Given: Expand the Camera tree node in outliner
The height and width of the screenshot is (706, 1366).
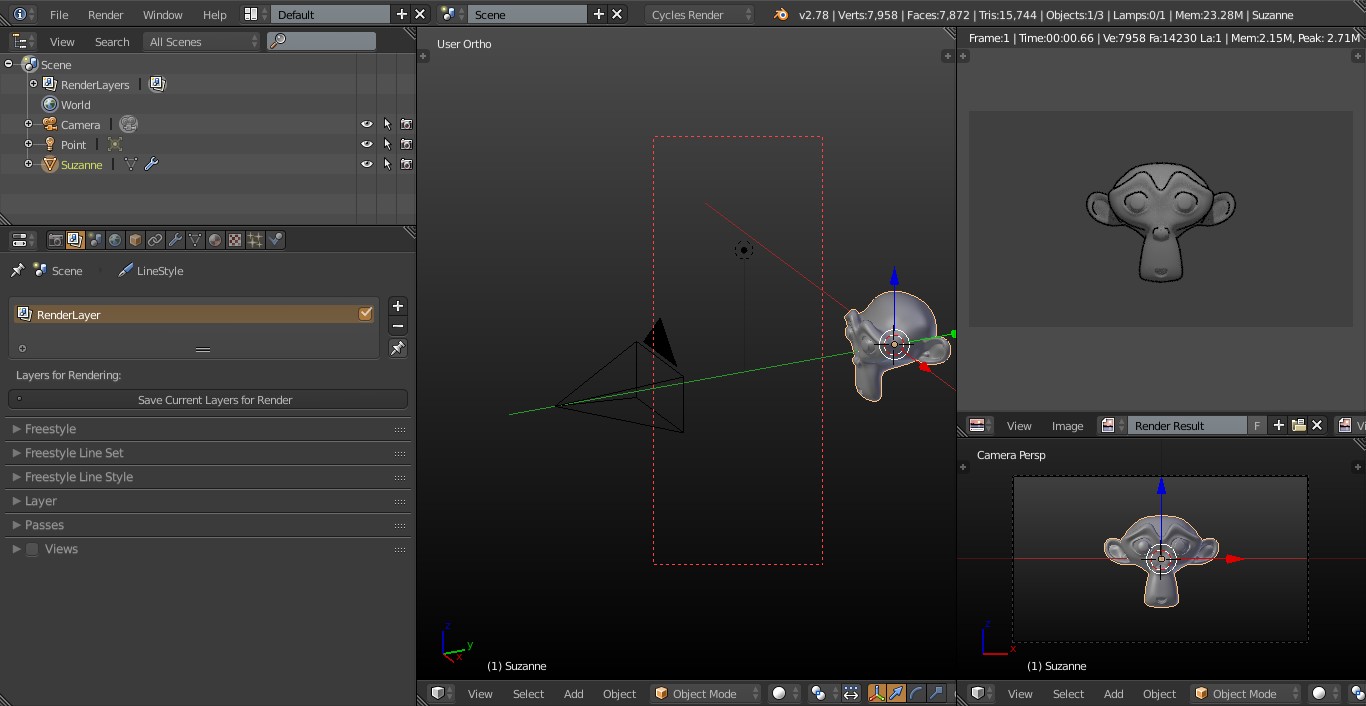Looking at the screenshot, I should coord(29,124).
